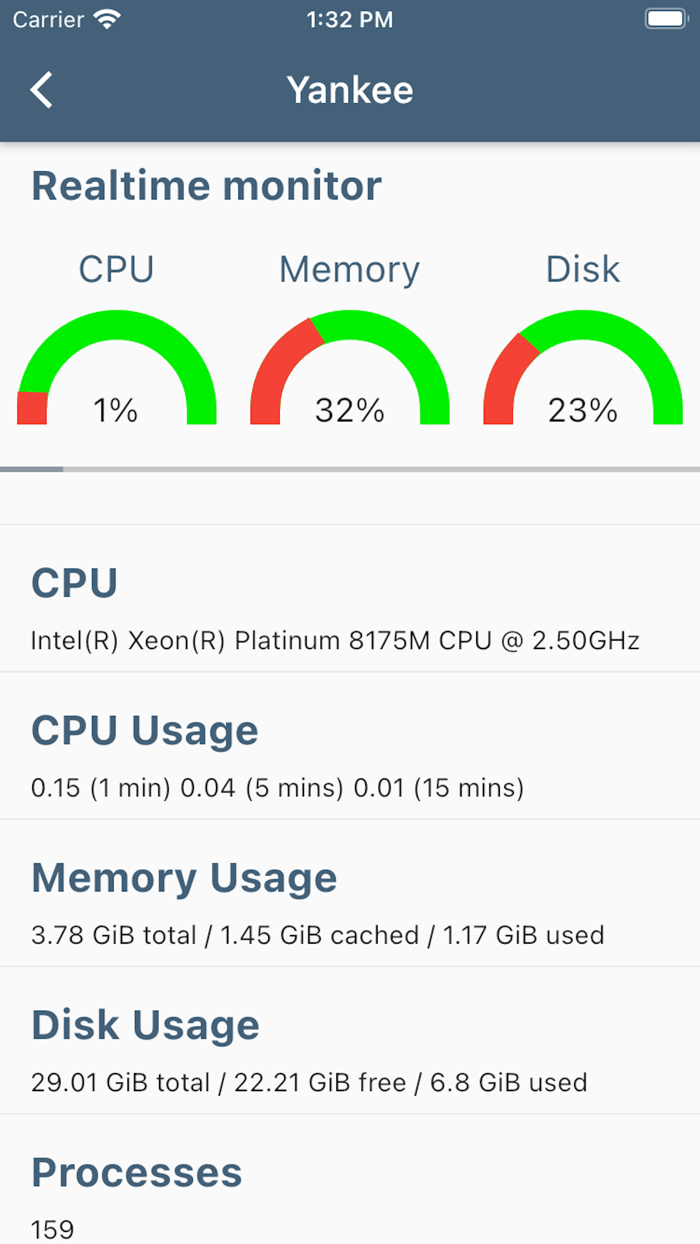Viewport: 700px width, 1244px height.
Task: Tap the clock showing 1:32 PM
Action: point(349,18)
